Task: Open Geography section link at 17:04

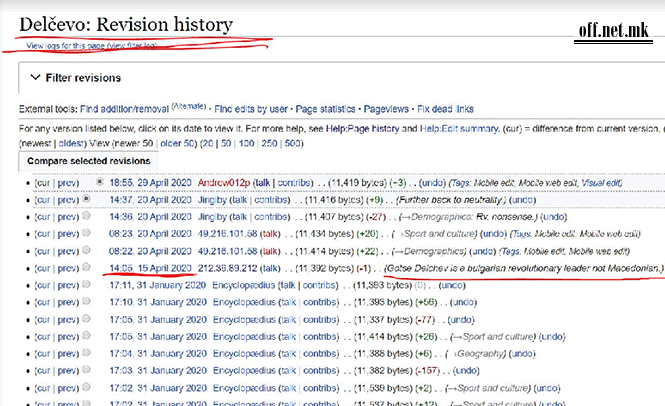Action: click(478, 353)
